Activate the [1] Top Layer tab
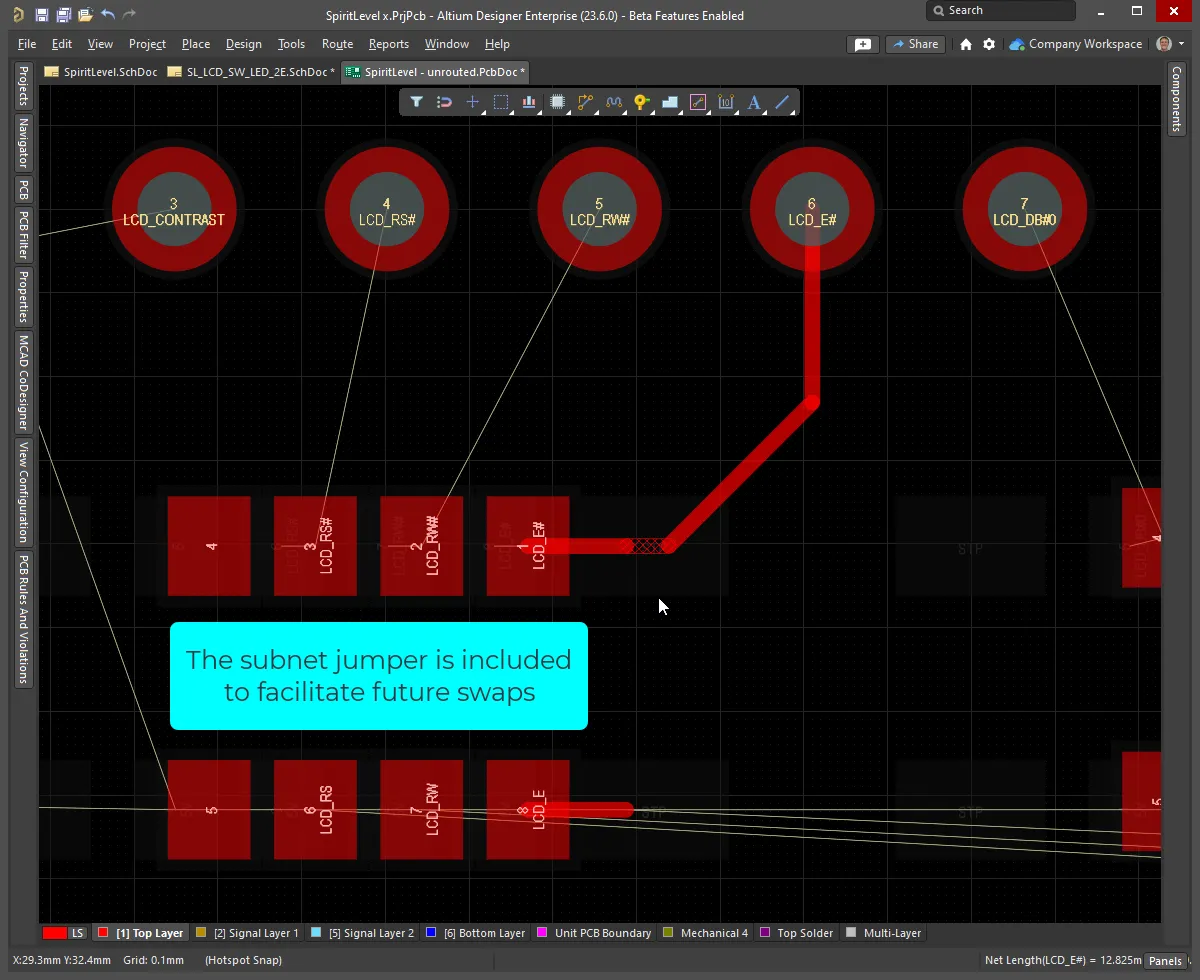1200x980 pixels. [x=141, y=933]
